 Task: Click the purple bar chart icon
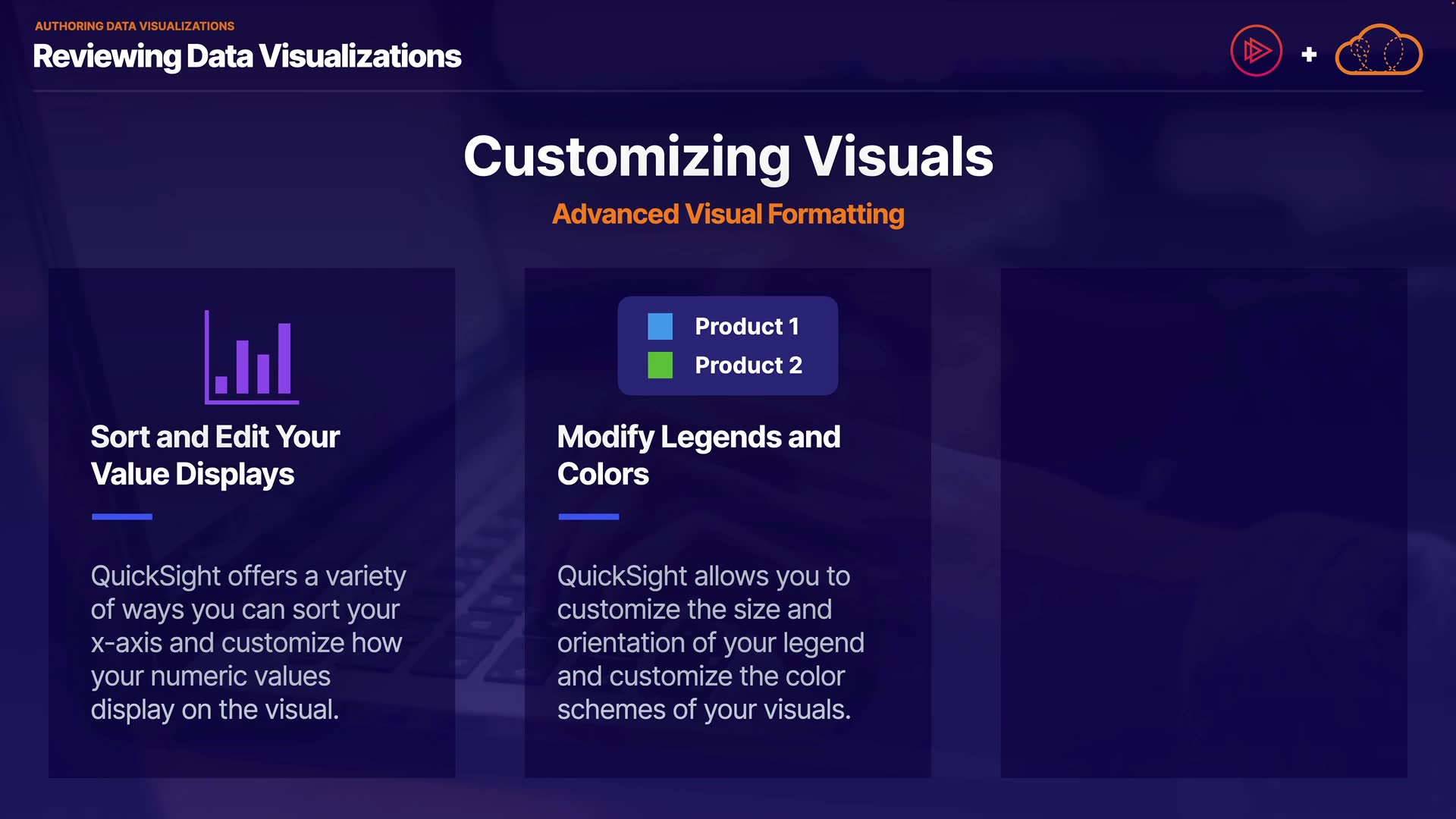point(252,358)
